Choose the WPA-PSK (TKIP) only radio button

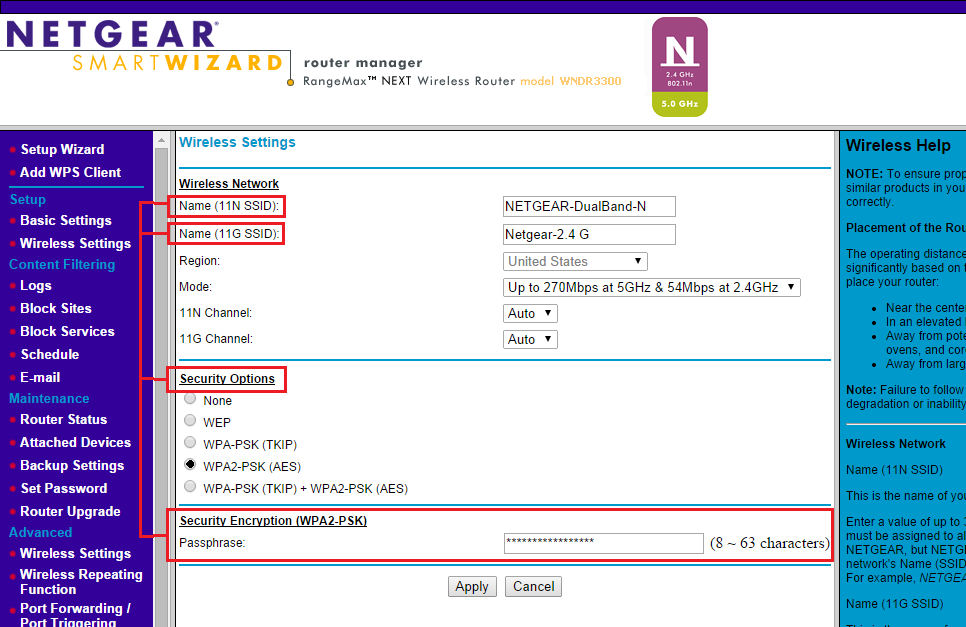(x=190, y=443)
